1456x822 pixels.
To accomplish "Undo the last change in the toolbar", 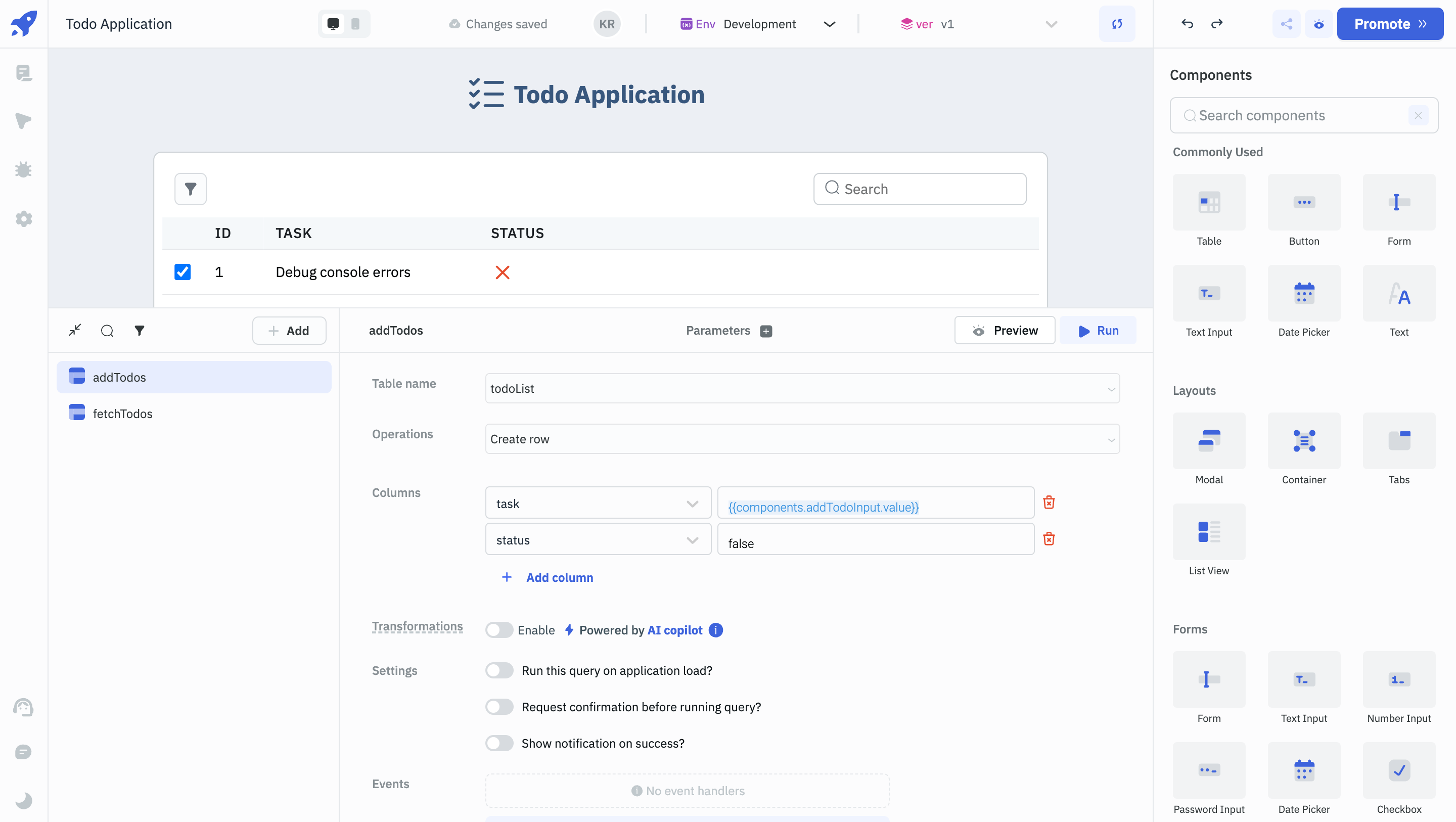I will tap(1187, 24).
